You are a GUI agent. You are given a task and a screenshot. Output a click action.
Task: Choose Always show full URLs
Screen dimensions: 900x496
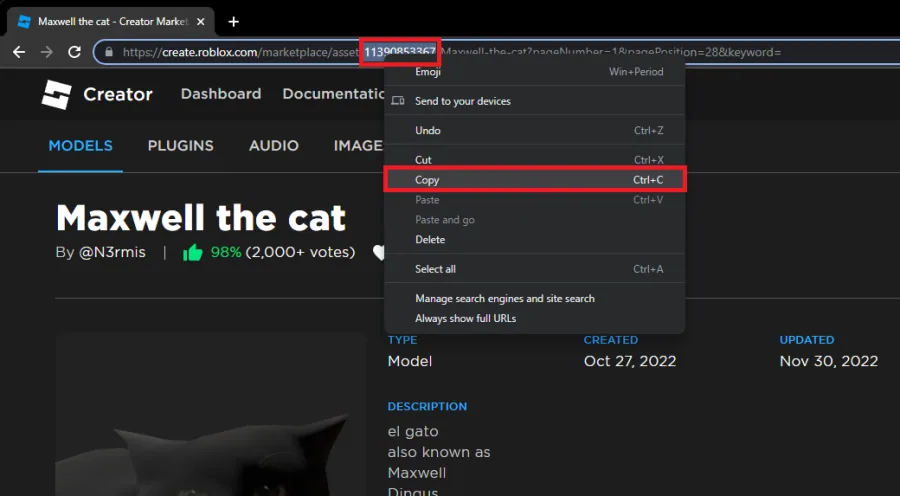534,318
